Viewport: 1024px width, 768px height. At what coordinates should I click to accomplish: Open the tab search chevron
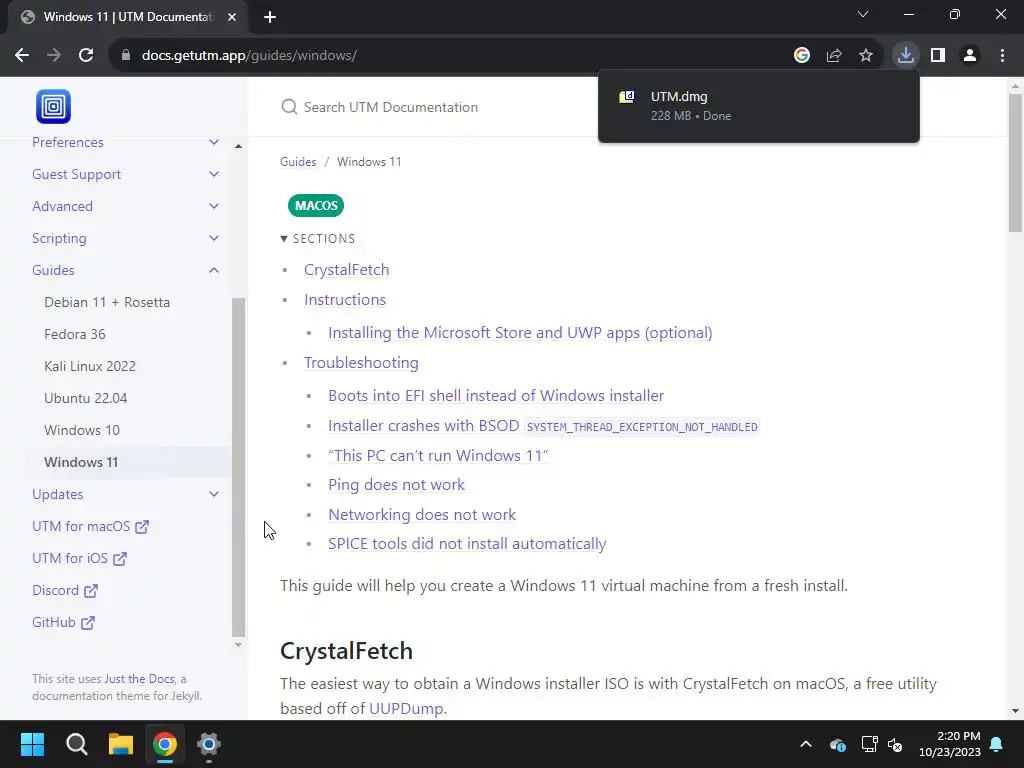pos(863,14)
